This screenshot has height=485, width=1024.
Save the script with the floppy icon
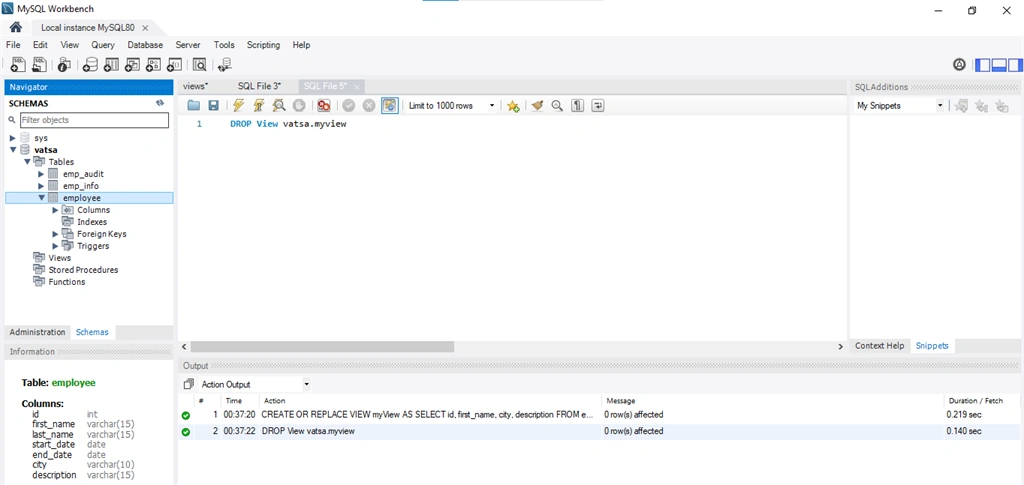point(213,105)
